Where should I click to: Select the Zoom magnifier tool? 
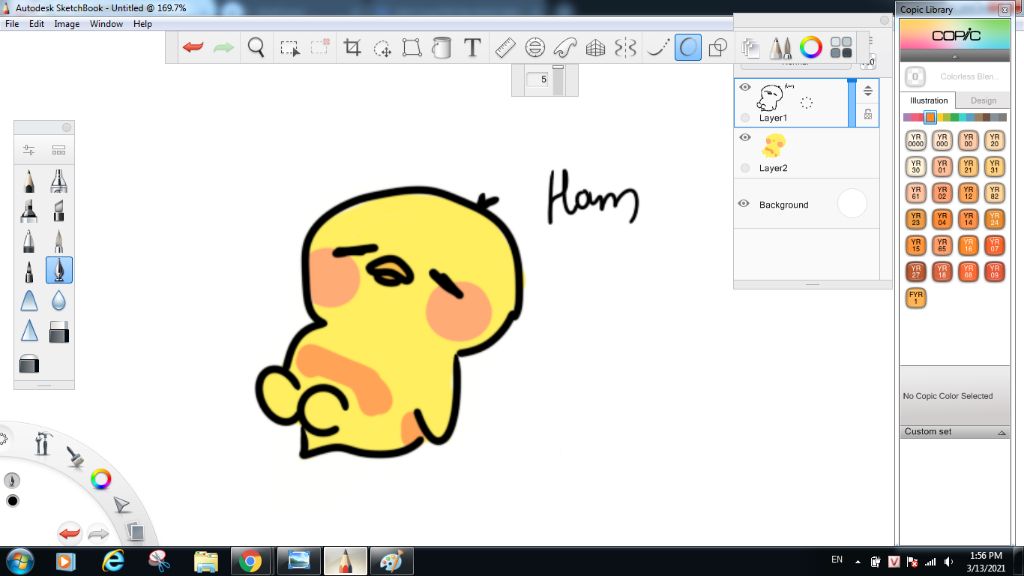256,47
